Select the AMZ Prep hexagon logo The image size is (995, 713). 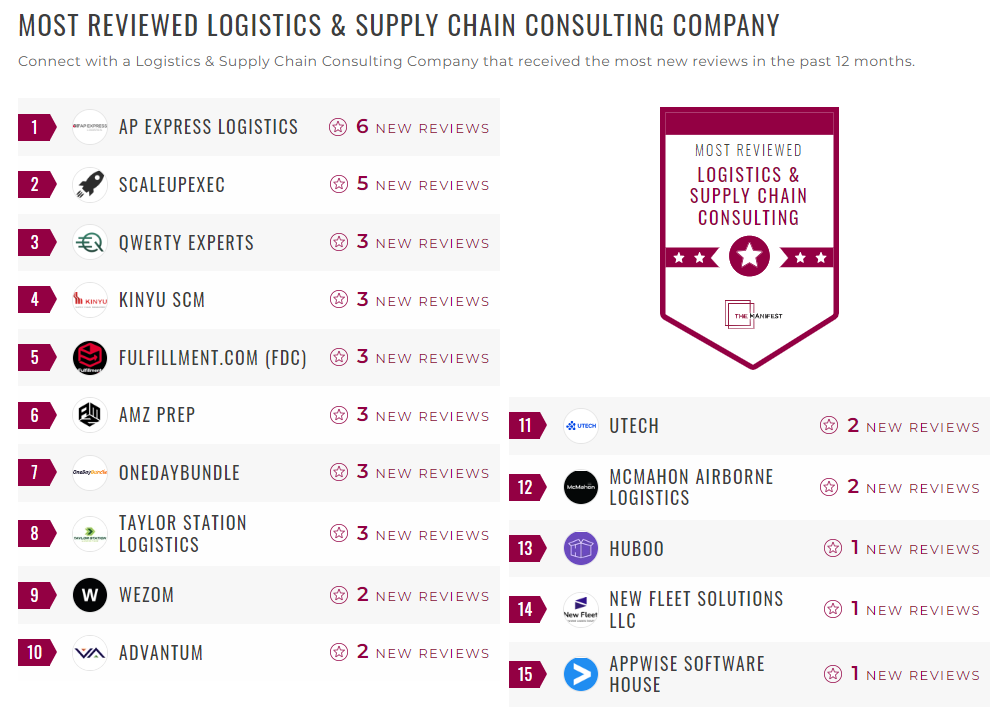coord(89,415)
